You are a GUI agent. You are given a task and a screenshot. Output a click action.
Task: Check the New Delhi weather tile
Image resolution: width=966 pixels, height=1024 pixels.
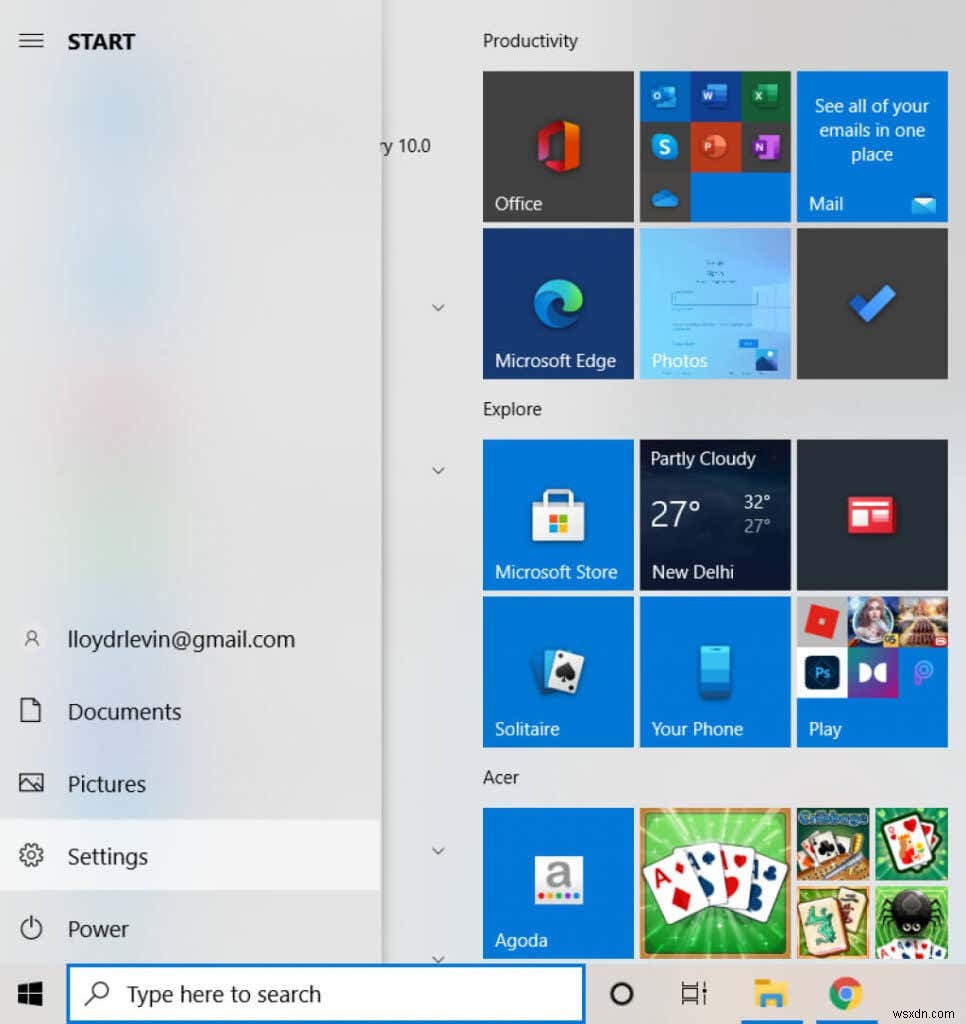714,514
